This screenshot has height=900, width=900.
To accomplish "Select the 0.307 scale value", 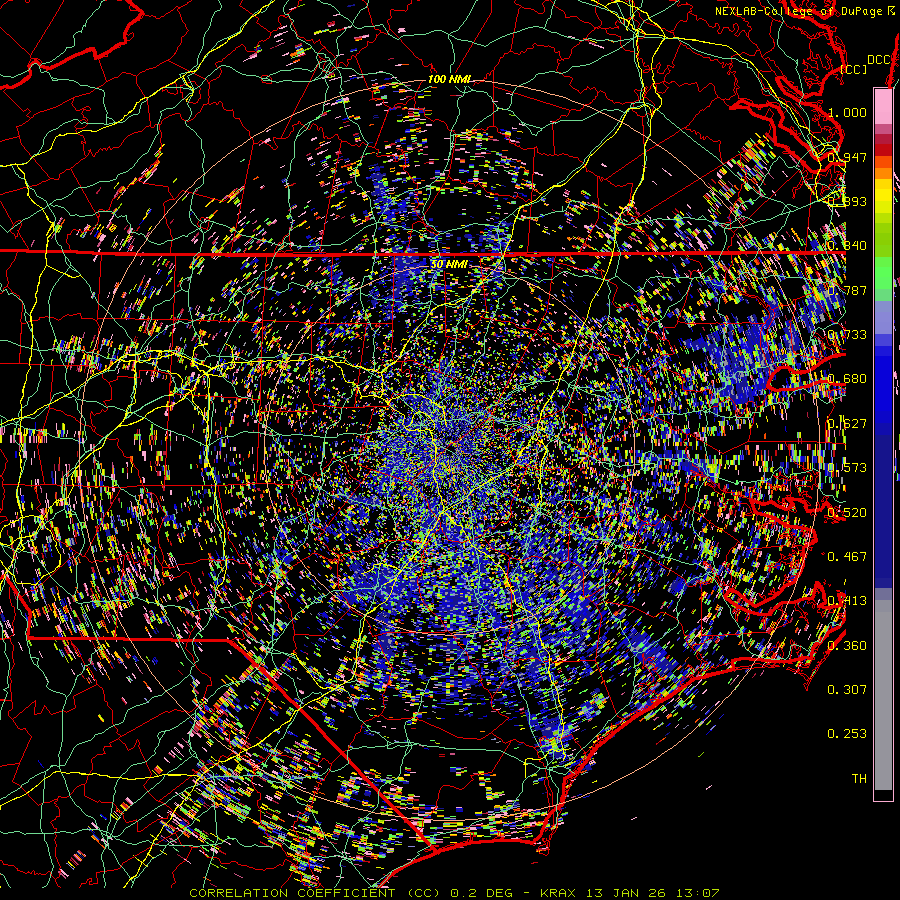I will point(847,690).
